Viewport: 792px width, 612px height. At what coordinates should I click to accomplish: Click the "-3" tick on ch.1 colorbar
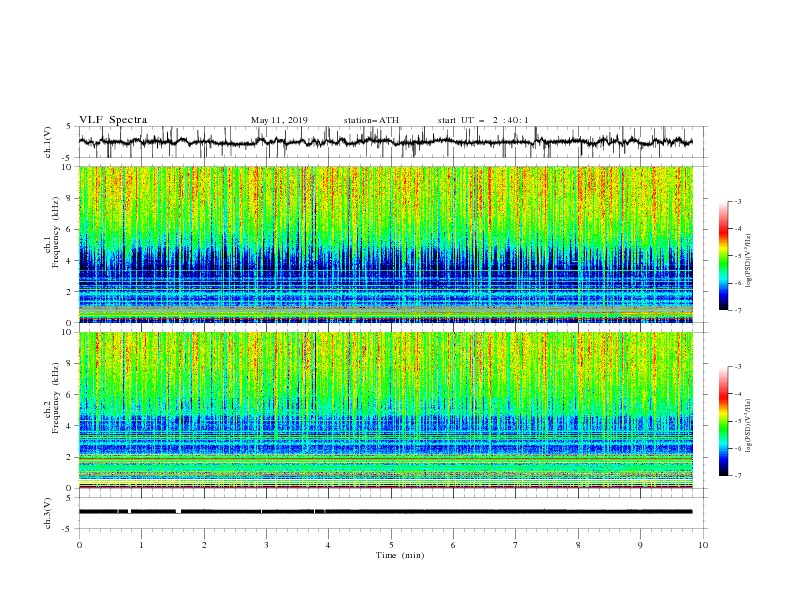click(x=737, y=201)
